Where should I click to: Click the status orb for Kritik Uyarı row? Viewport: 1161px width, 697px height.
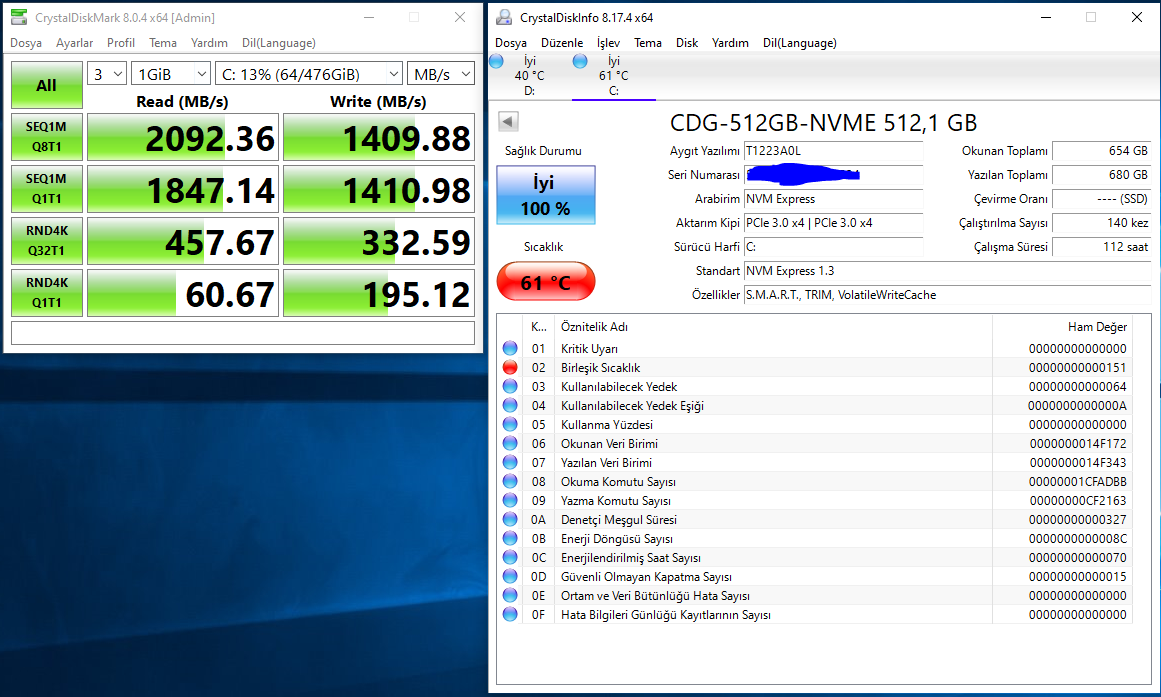pos(509,348)
